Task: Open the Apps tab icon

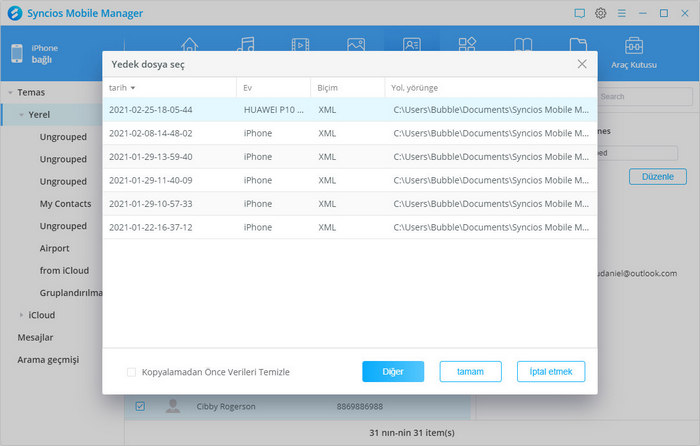Action: [467, 44]
